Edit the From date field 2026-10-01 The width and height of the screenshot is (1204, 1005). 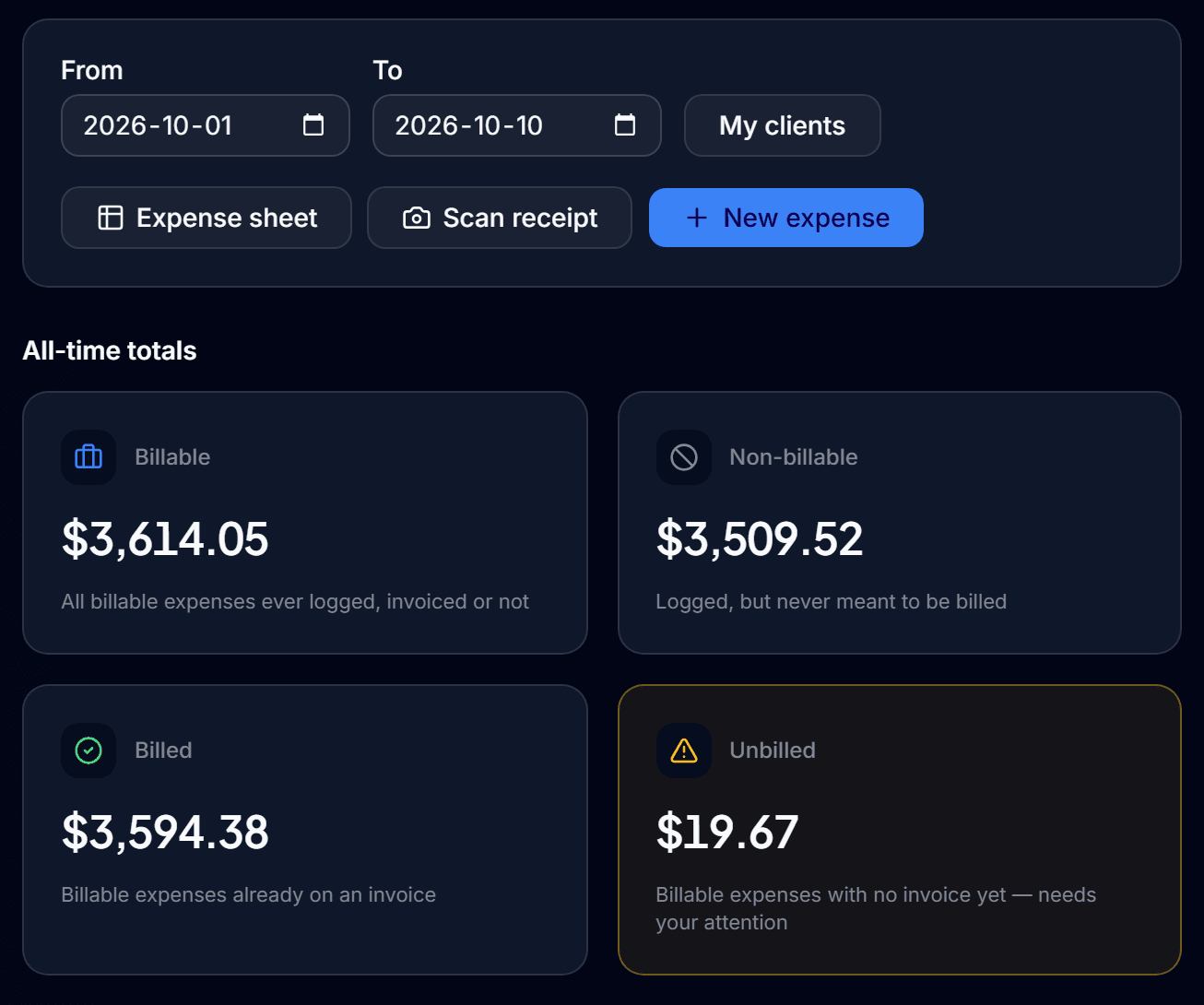click(x=206, y=125)
